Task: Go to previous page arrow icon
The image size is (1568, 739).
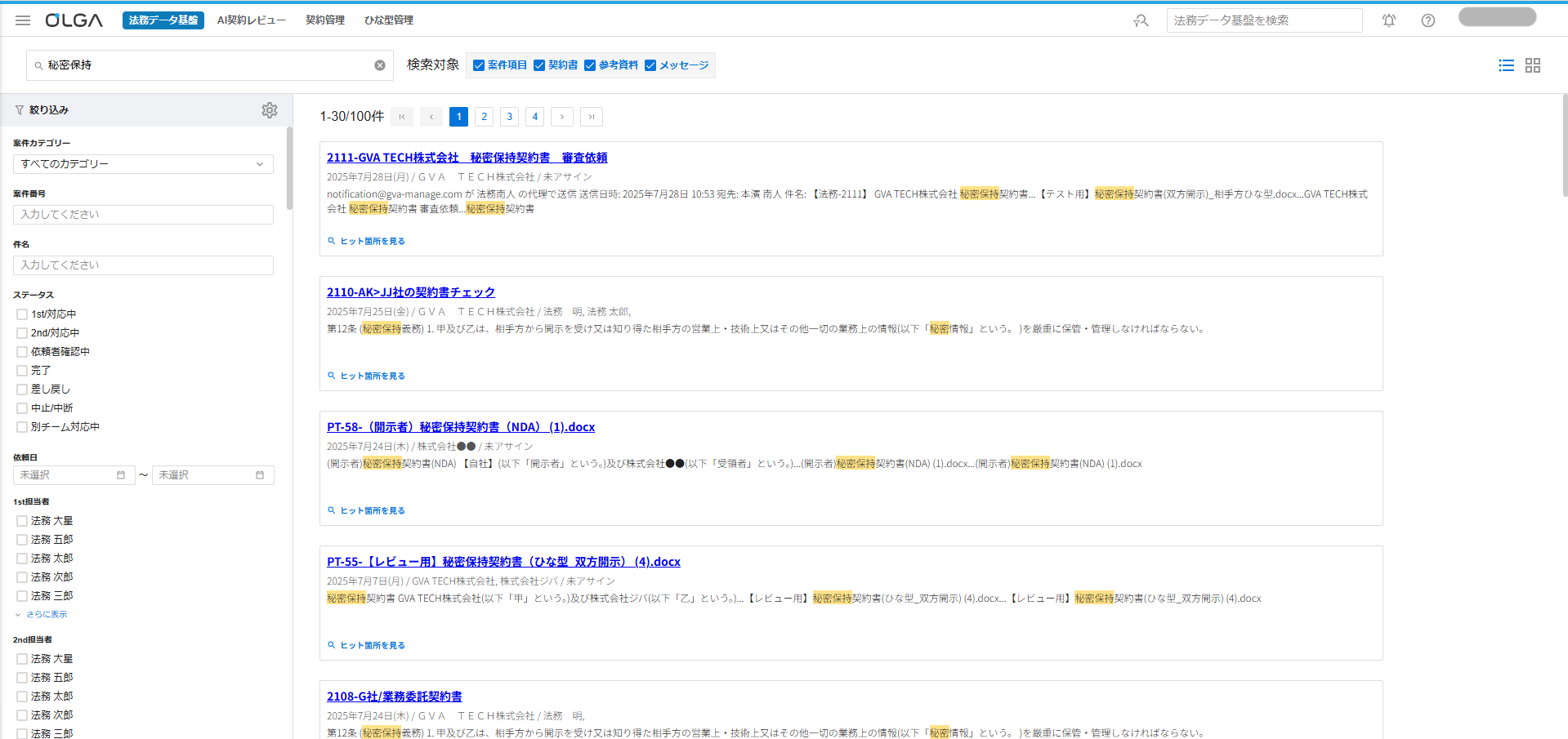Action: click(431, 117)
